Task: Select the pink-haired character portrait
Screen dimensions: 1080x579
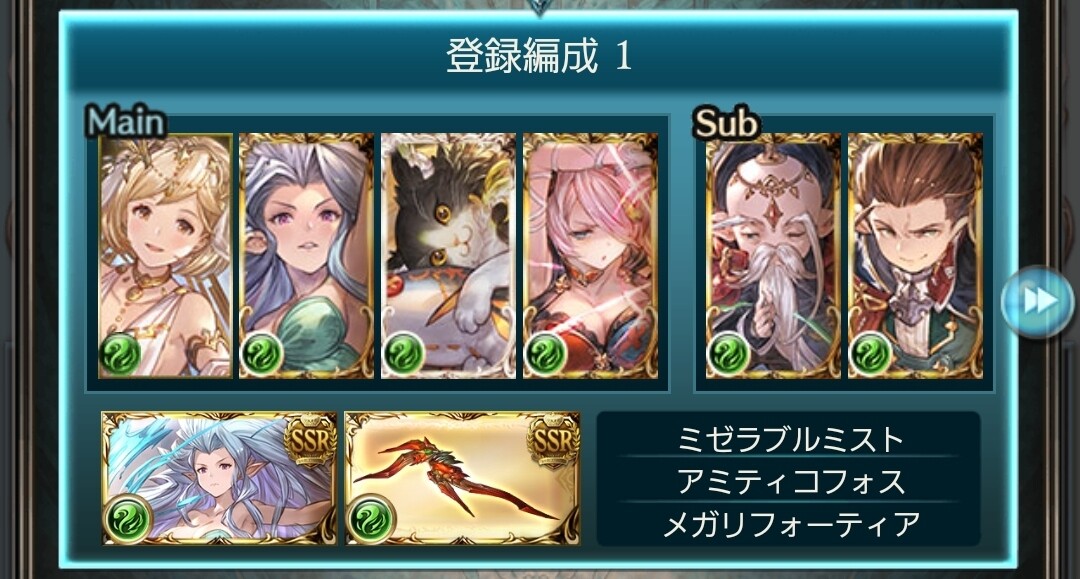Action: [x=590, y=256]
